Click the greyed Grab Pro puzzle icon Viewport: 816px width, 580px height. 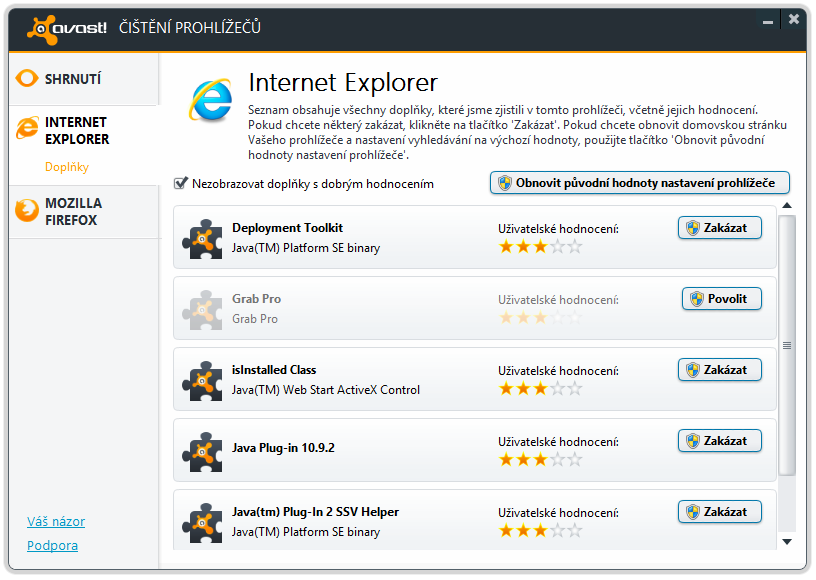pyautogui.click(x=202, y=310)
